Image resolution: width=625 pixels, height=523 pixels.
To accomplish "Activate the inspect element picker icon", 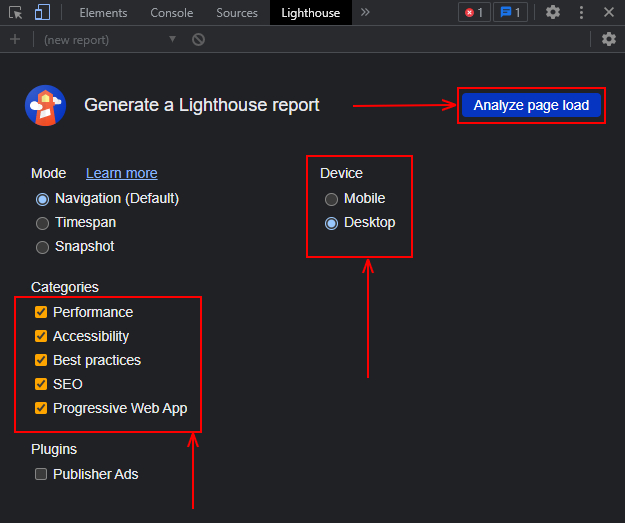I will (16, 13).
